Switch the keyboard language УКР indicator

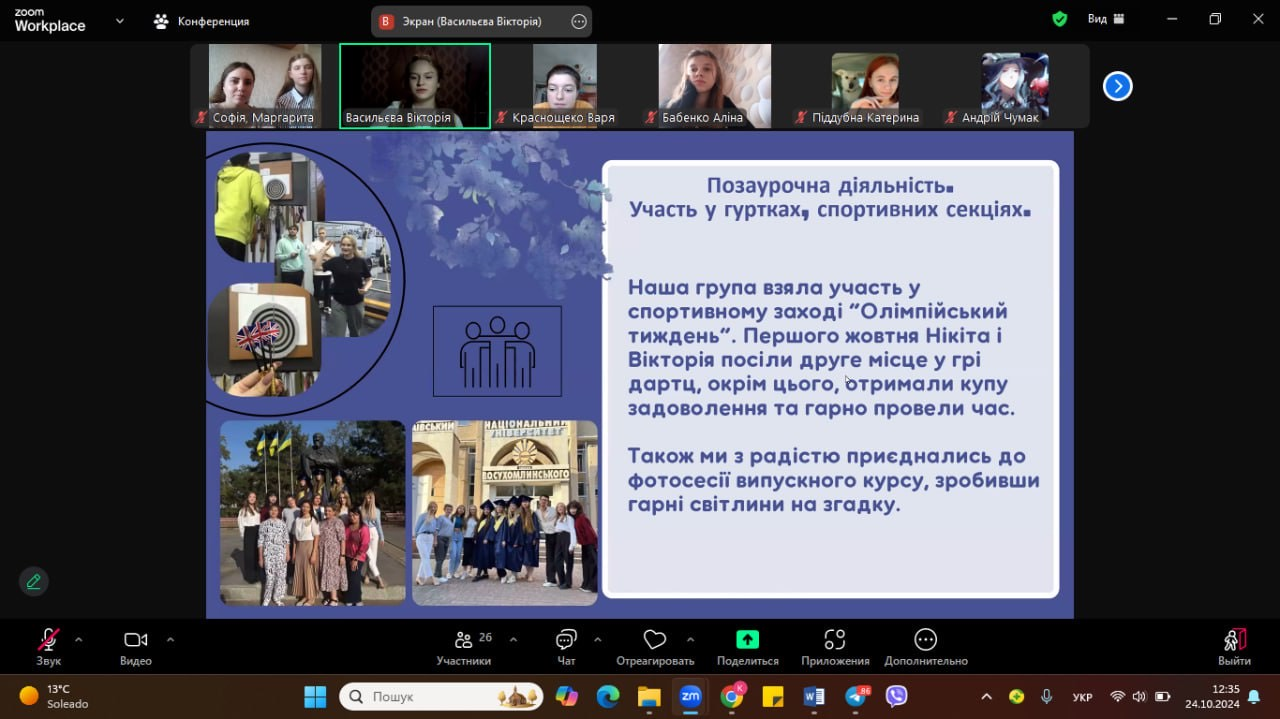pyautogui.click(x=1082, y=697)
